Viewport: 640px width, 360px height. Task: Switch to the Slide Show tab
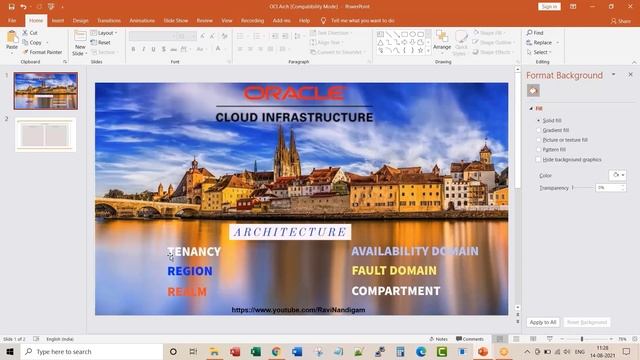pos(176,20)
